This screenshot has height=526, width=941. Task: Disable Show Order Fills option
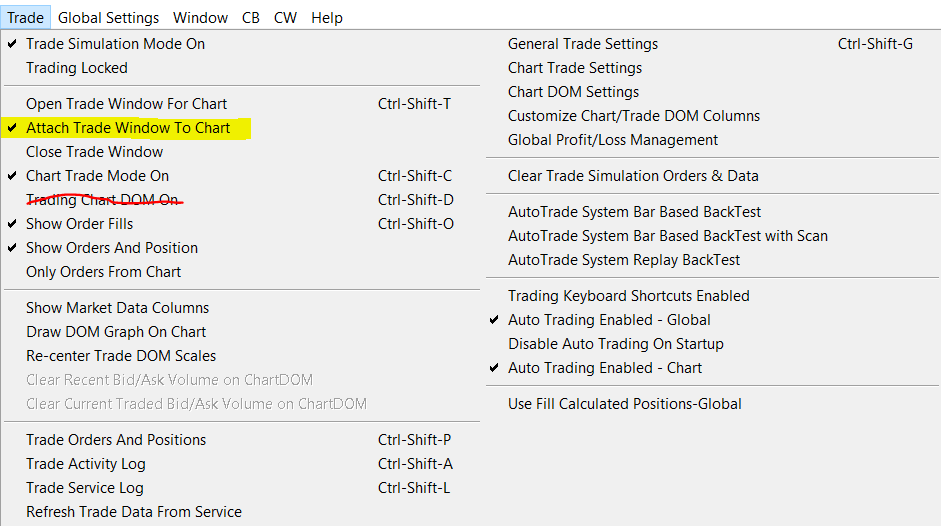(79, 224)
